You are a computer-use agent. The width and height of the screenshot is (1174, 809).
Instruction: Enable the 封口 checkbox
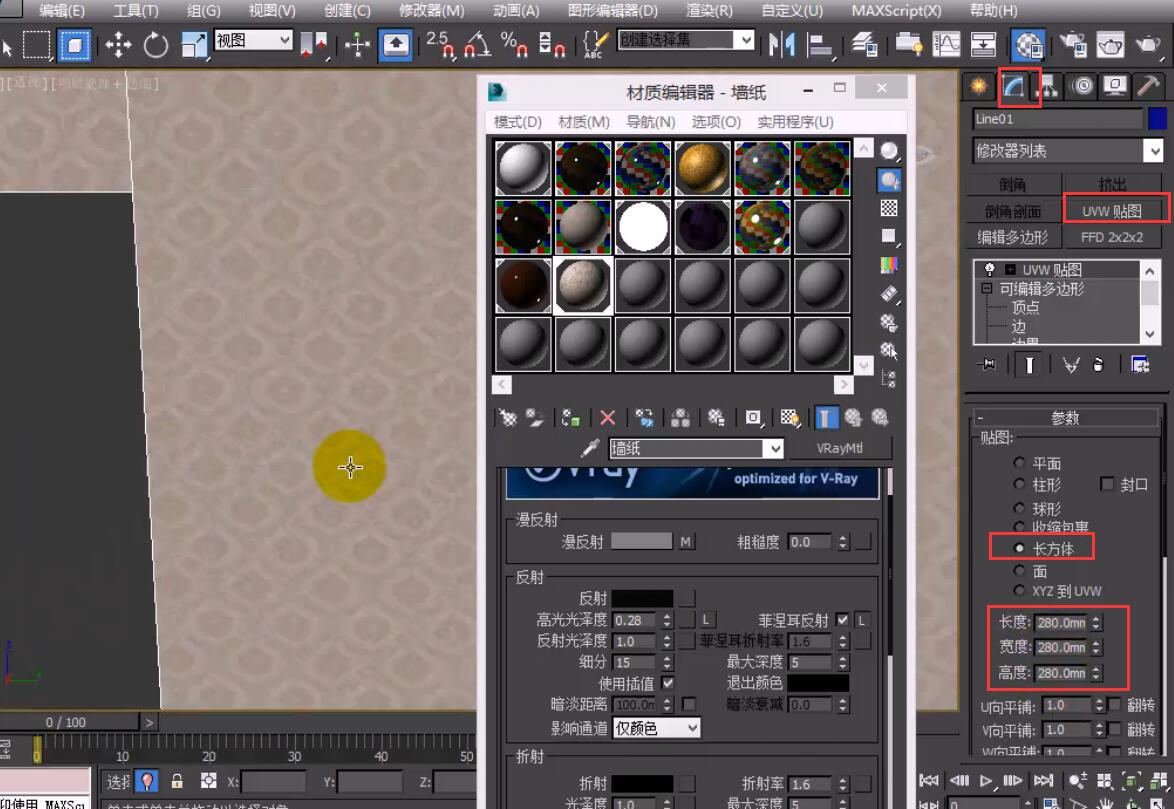(1107, 484)
